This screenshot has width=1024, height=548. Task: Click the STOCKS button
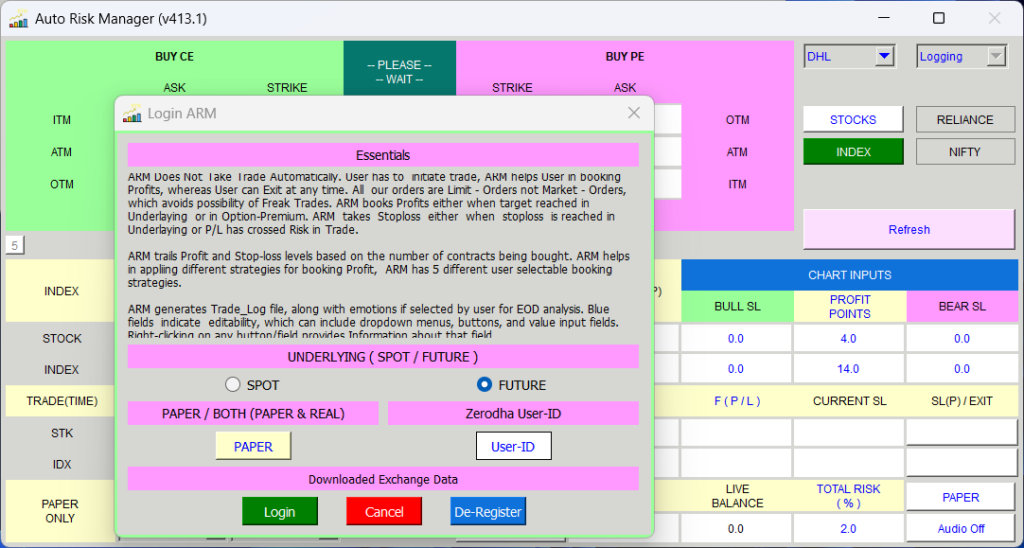(x=853, y=120)
